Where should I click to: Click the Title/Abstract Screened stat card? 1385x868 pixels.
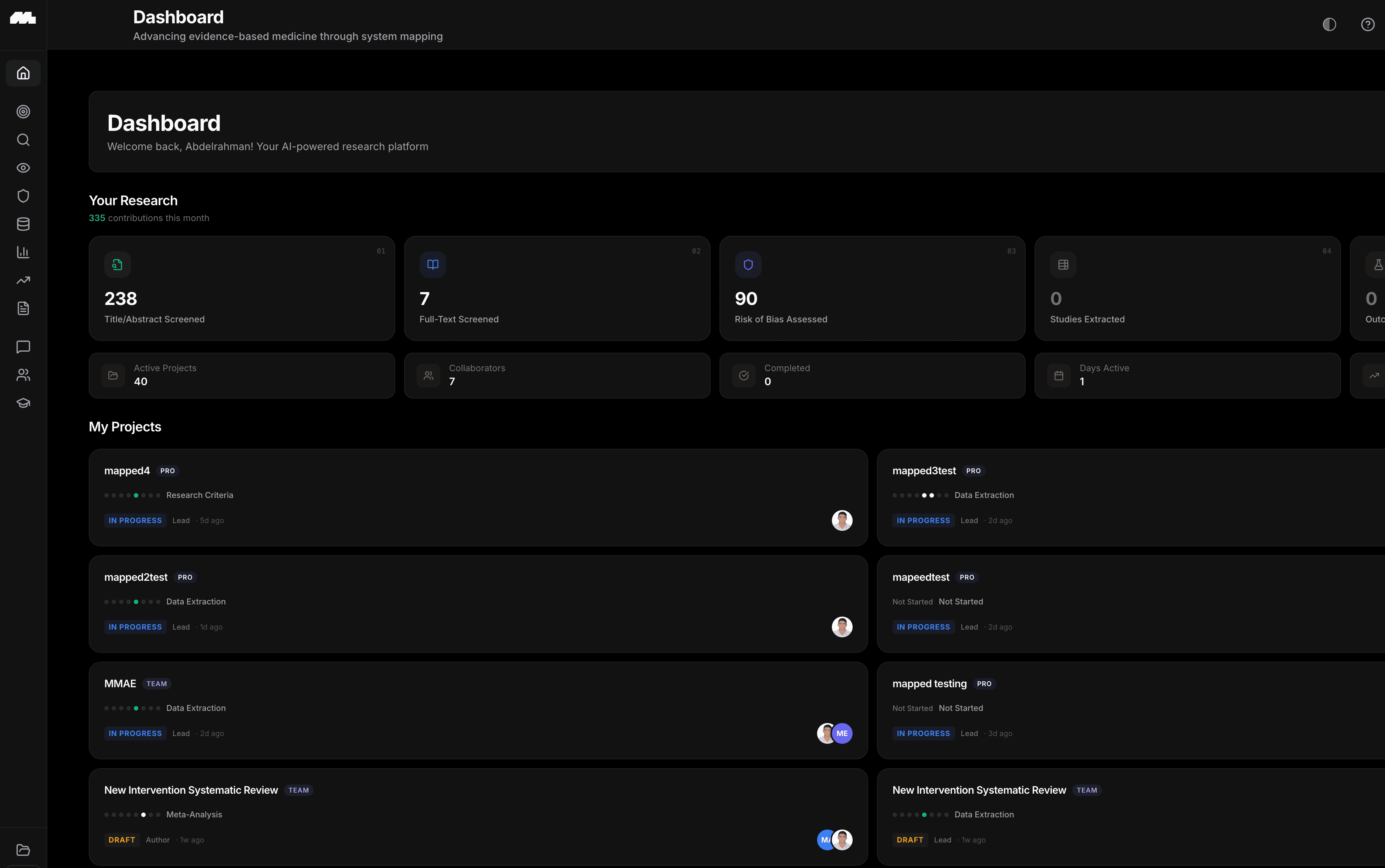(242, 288)
